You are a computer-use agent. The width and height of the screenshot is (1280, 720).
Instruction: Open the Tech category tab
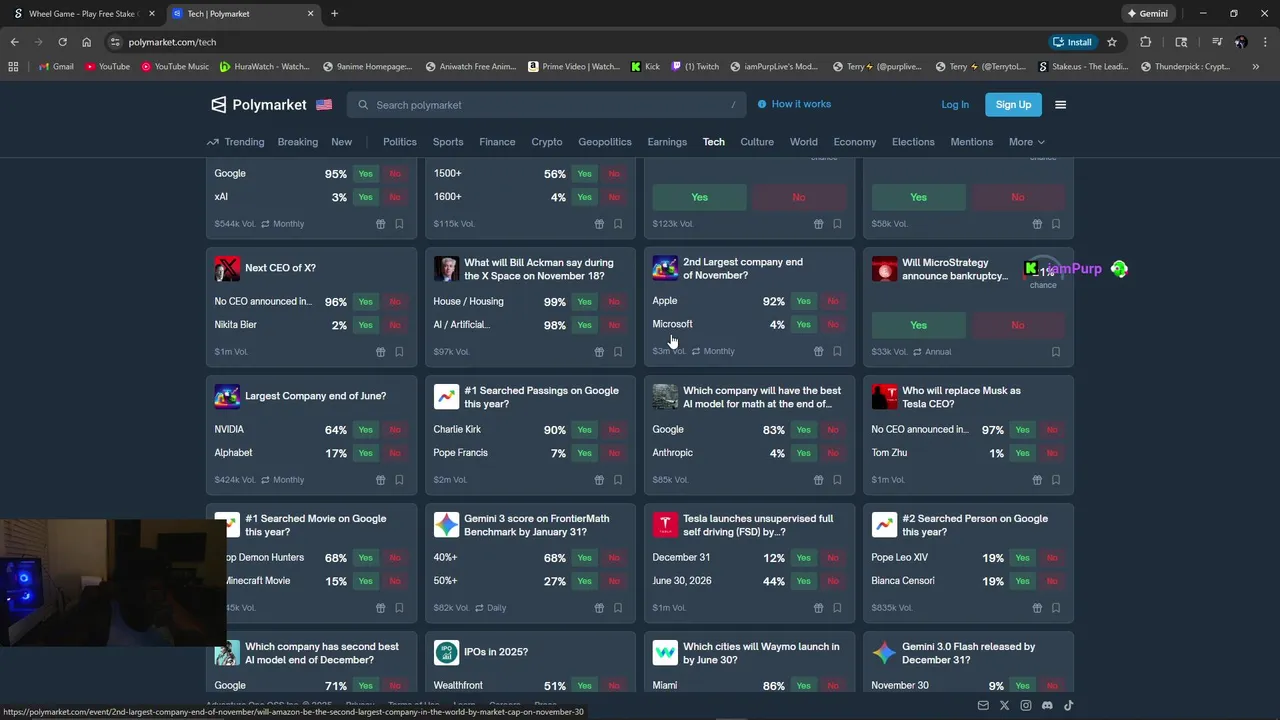713,142
